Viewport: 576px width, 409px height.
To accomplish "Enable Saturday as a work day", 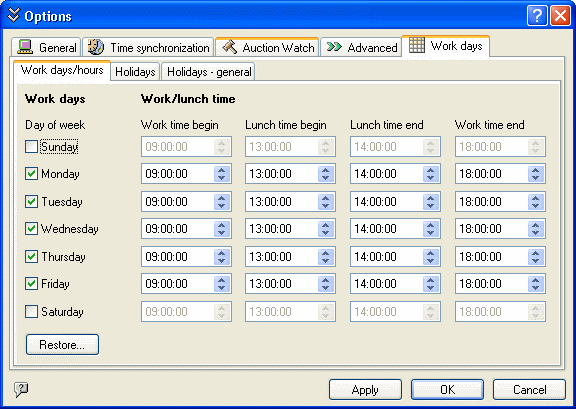I will 31,312.
